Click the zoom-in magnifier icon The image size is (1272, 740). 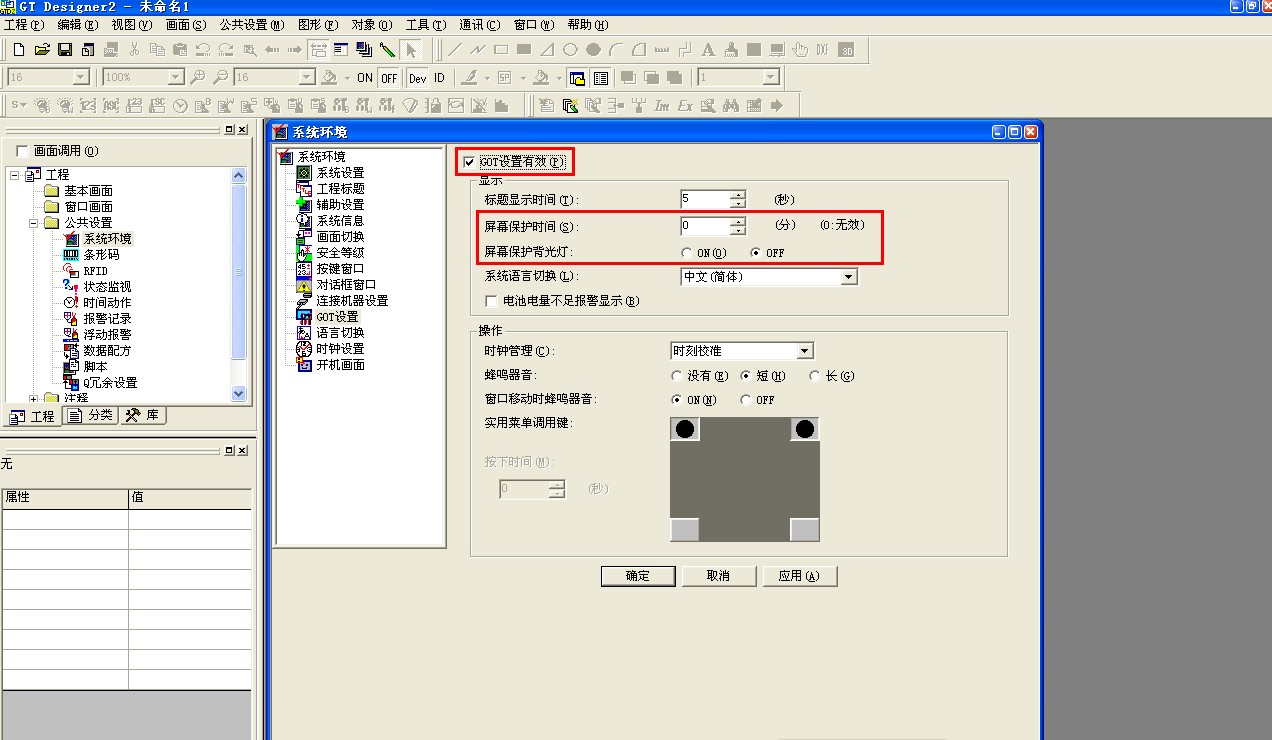point(198,77)
